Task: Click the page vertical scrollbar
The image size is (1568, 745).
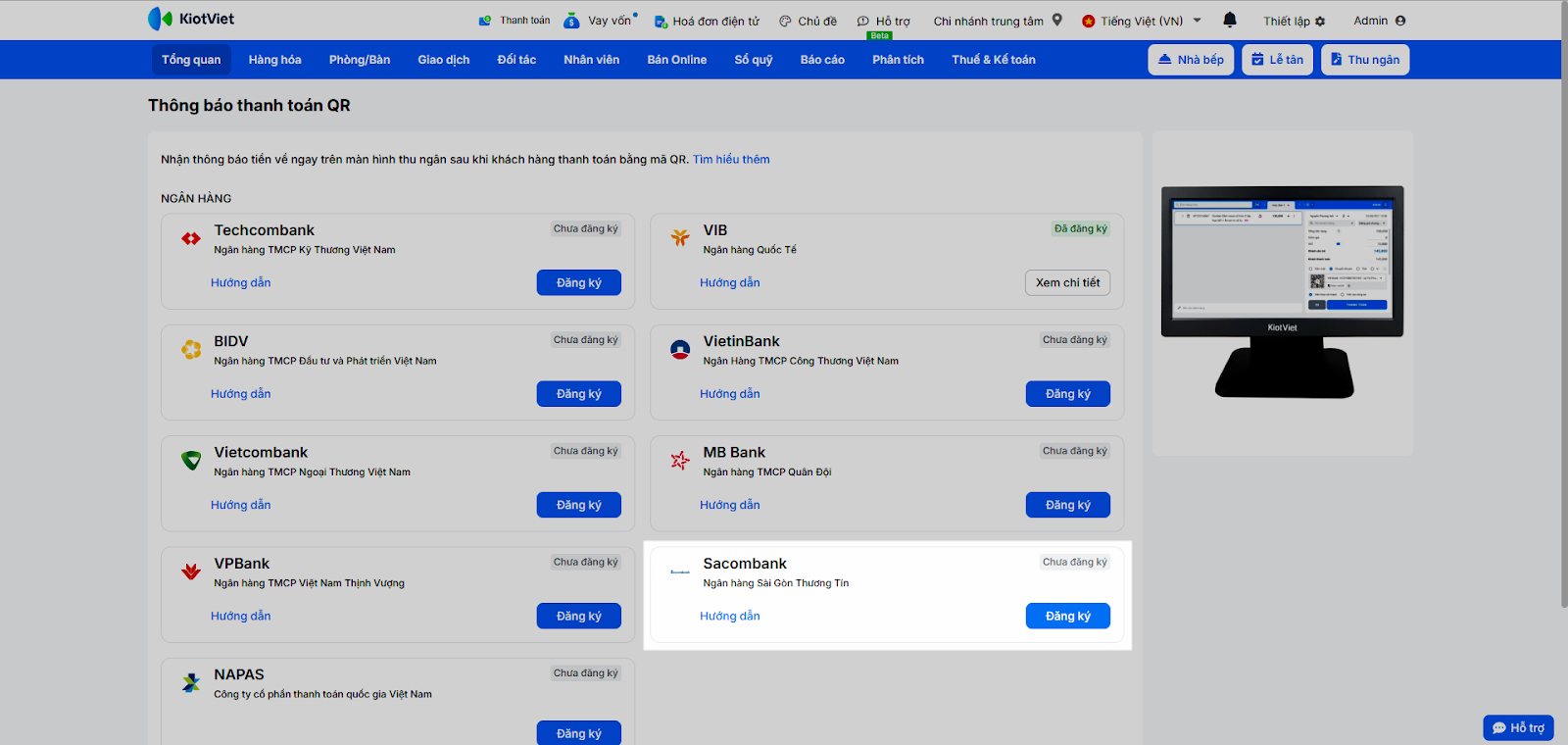Action: [1563, 304]
